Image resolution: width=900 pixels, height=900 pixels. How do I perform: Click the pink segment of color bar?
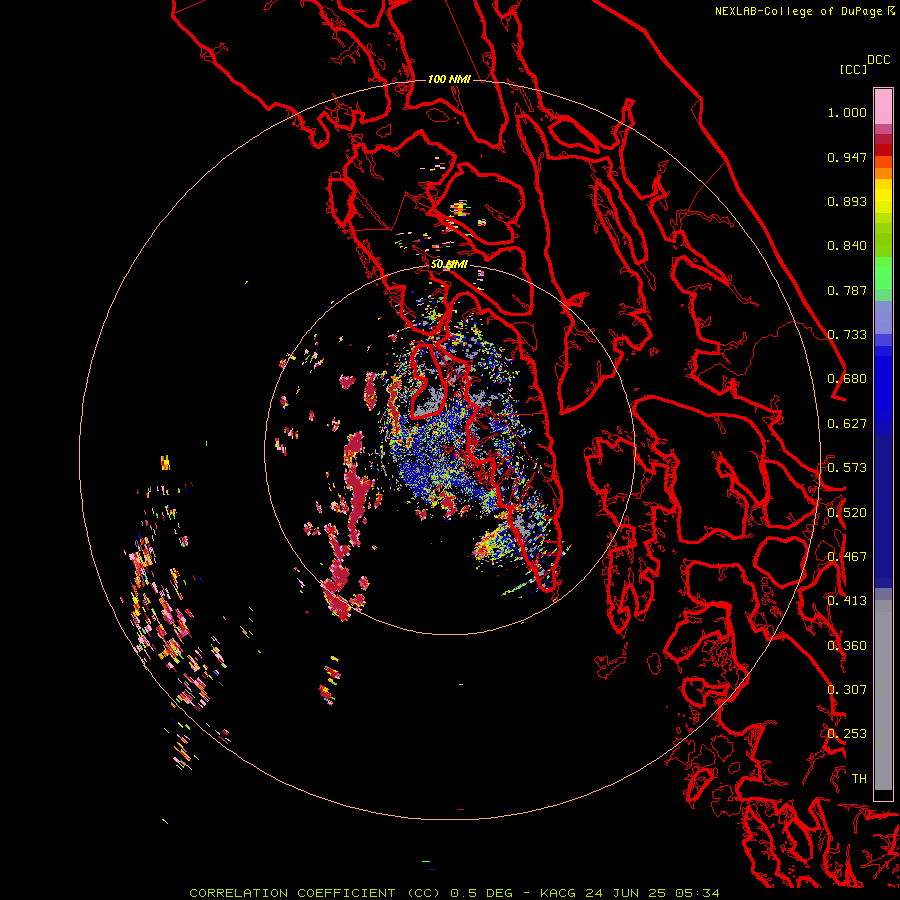coord(883,107)
